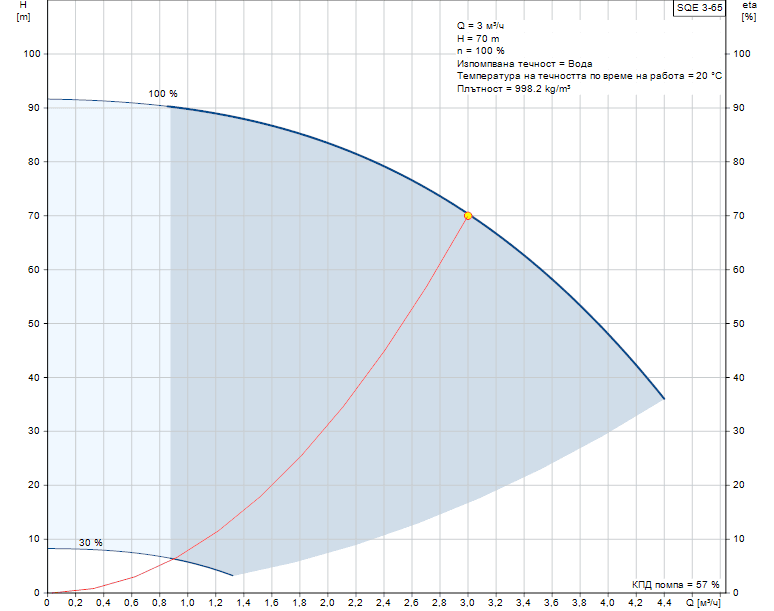Image resolution: width=774 pixels, height=611 pixels.
Task: Select the Плътност = 998.2 kg/m³ text
Action: 513,89
